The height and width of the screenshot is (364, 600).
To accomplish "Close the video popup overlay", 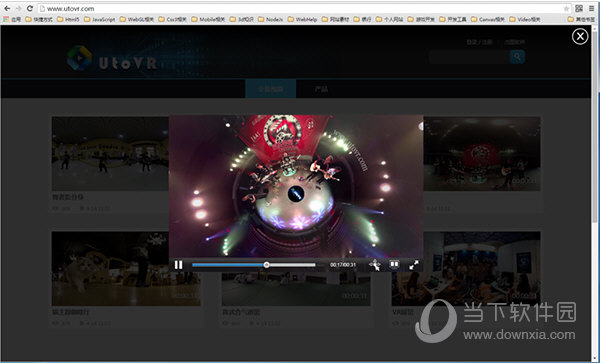I will 580,37.
